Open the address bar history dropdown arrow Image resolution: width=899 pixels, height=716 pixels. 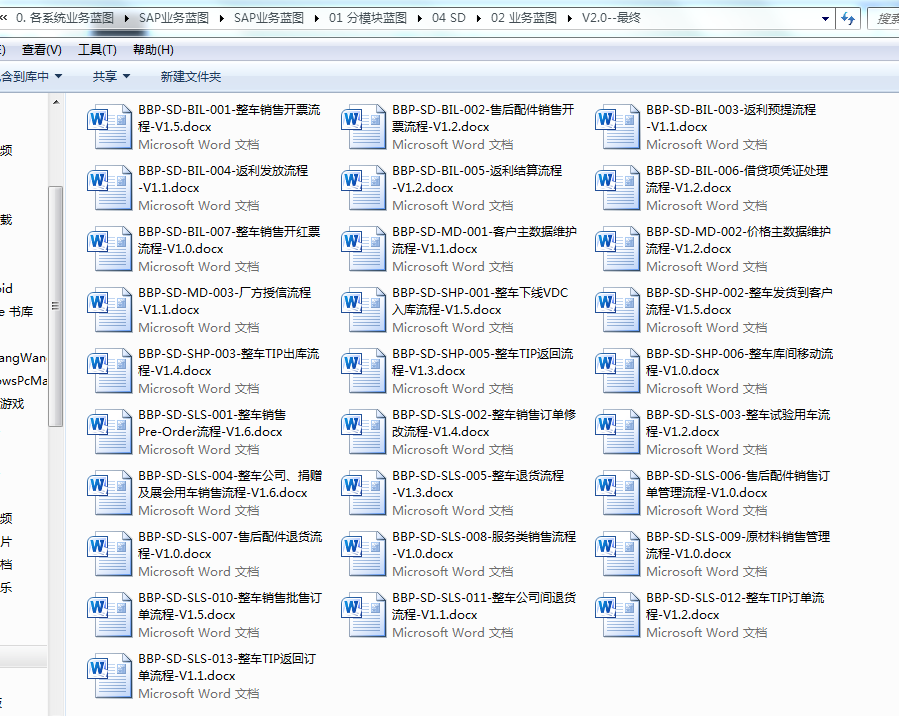point(825,18)
